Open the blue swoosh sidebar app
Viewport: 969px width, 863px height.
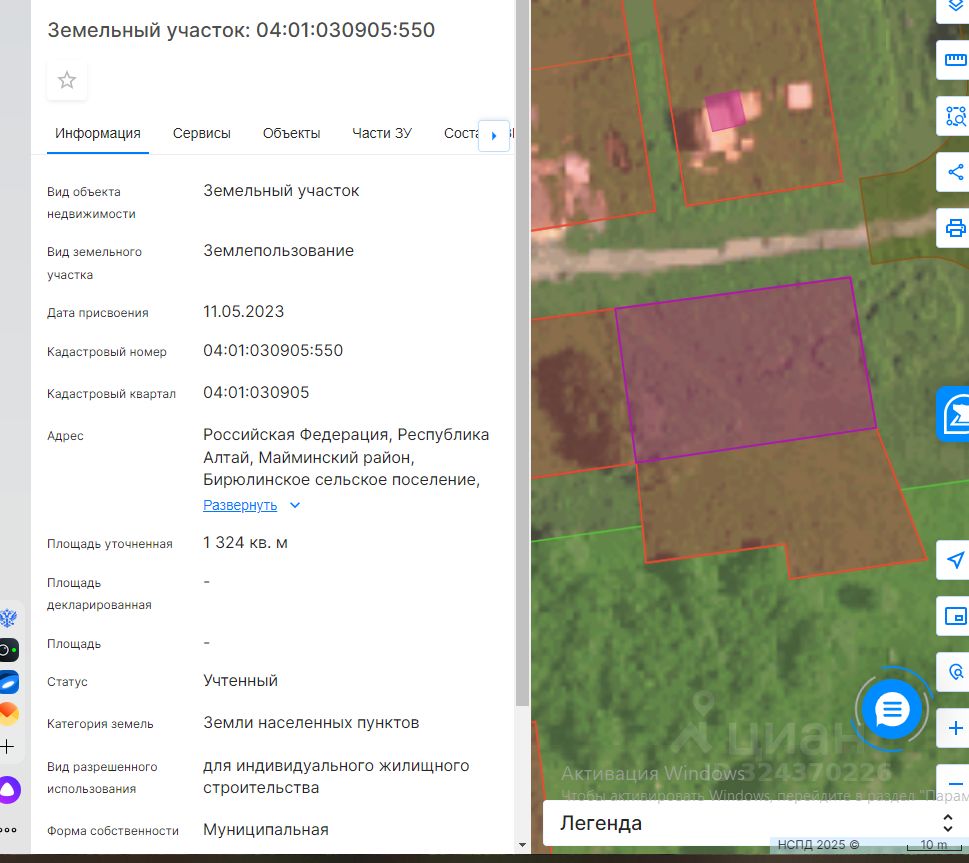pyautogui.click(x=9, y=682)
